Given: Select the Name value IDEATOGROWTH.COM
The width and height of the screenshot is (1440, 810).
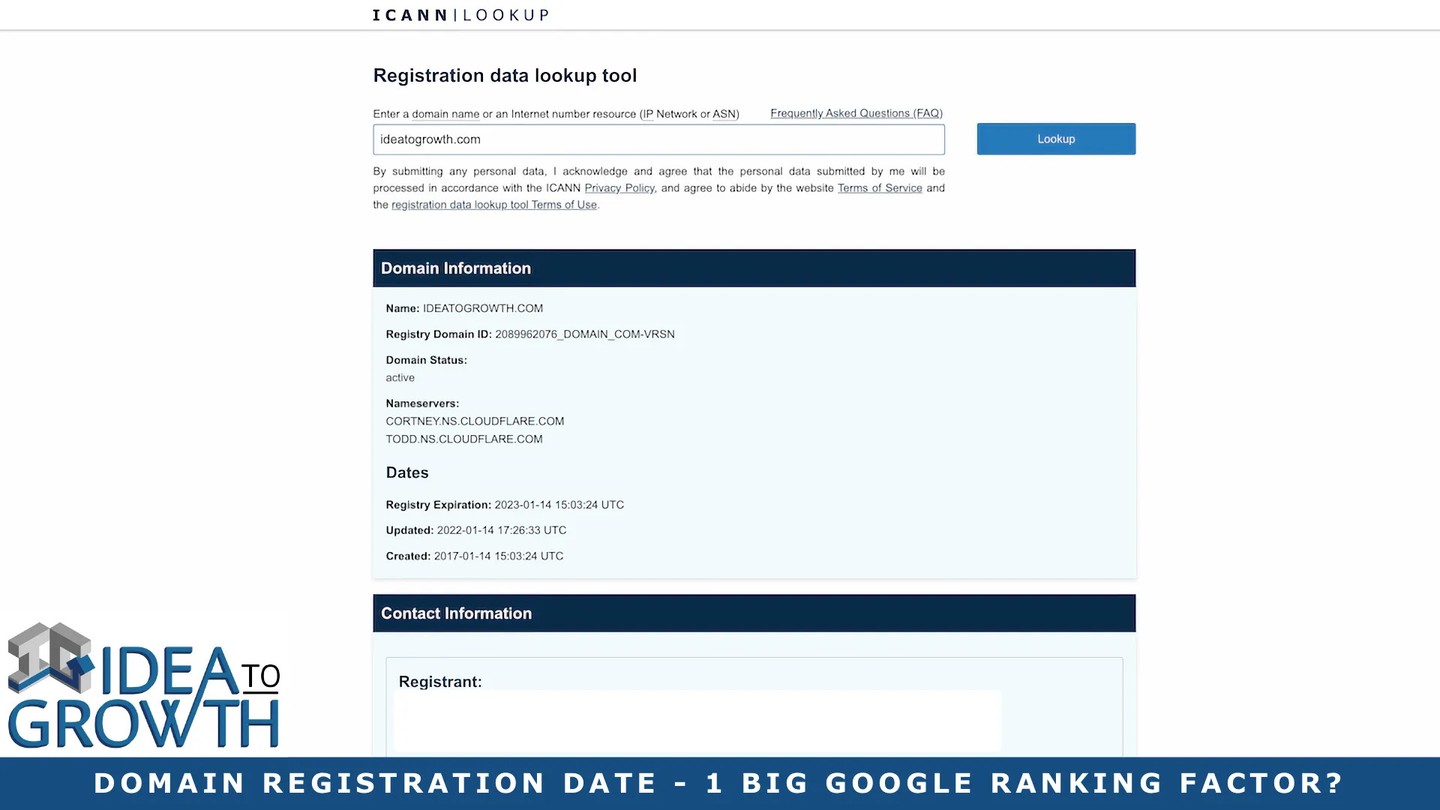Looking at the screenshot, I should [483, 308].
